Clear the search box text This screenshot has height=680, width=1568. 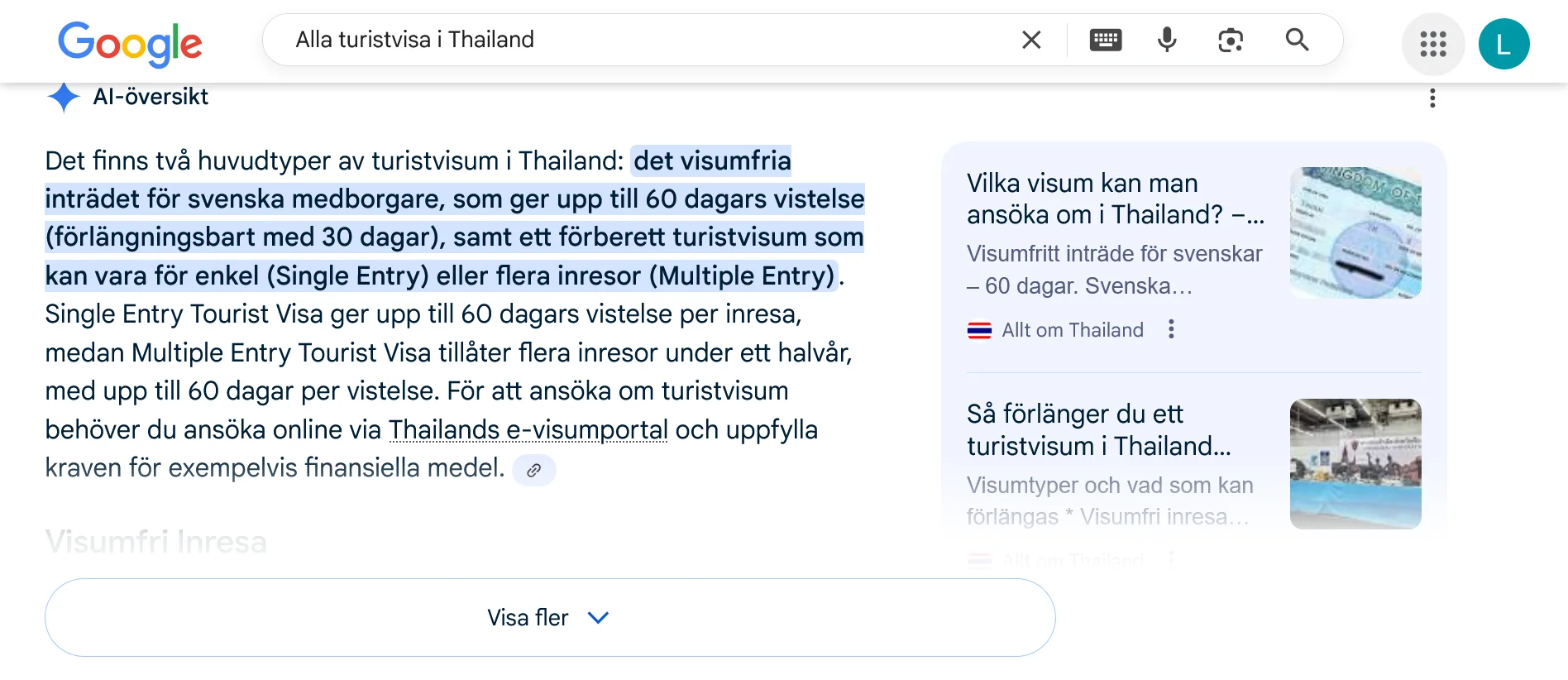(1030, 40)
